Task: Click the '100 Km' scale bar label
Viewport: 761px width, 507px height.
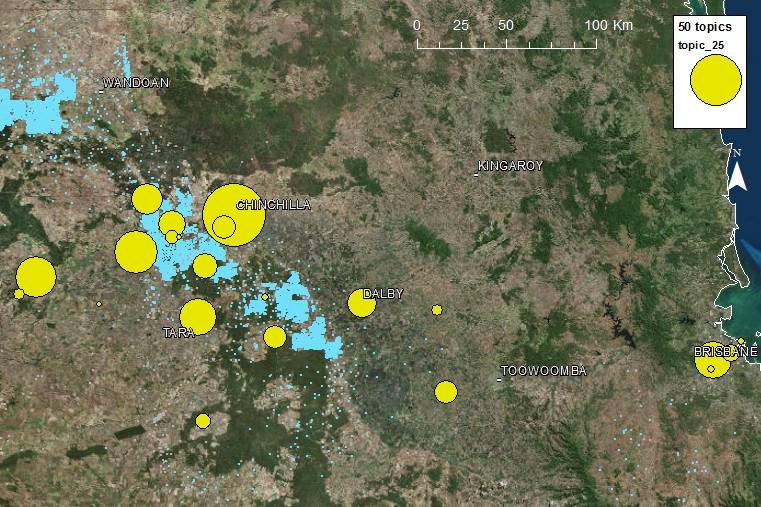Action: pos(609,25)
